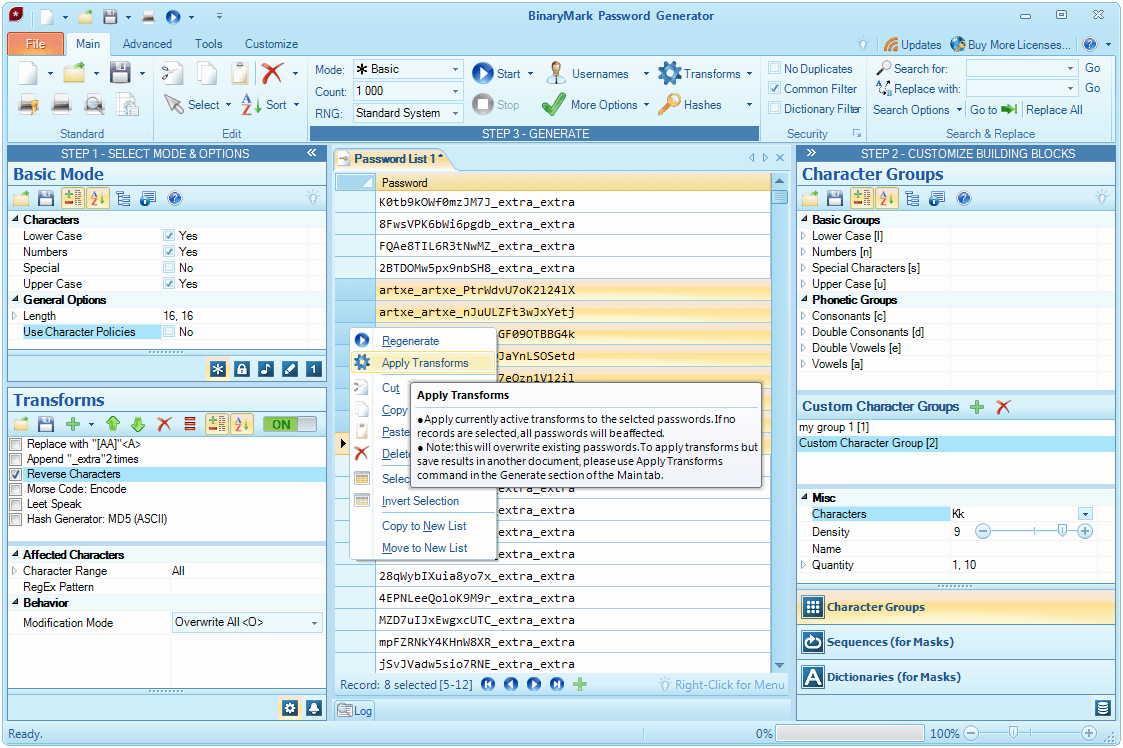Click the Updates RSS icon
Screen dimensions: 1123x748
click(890, 44)
